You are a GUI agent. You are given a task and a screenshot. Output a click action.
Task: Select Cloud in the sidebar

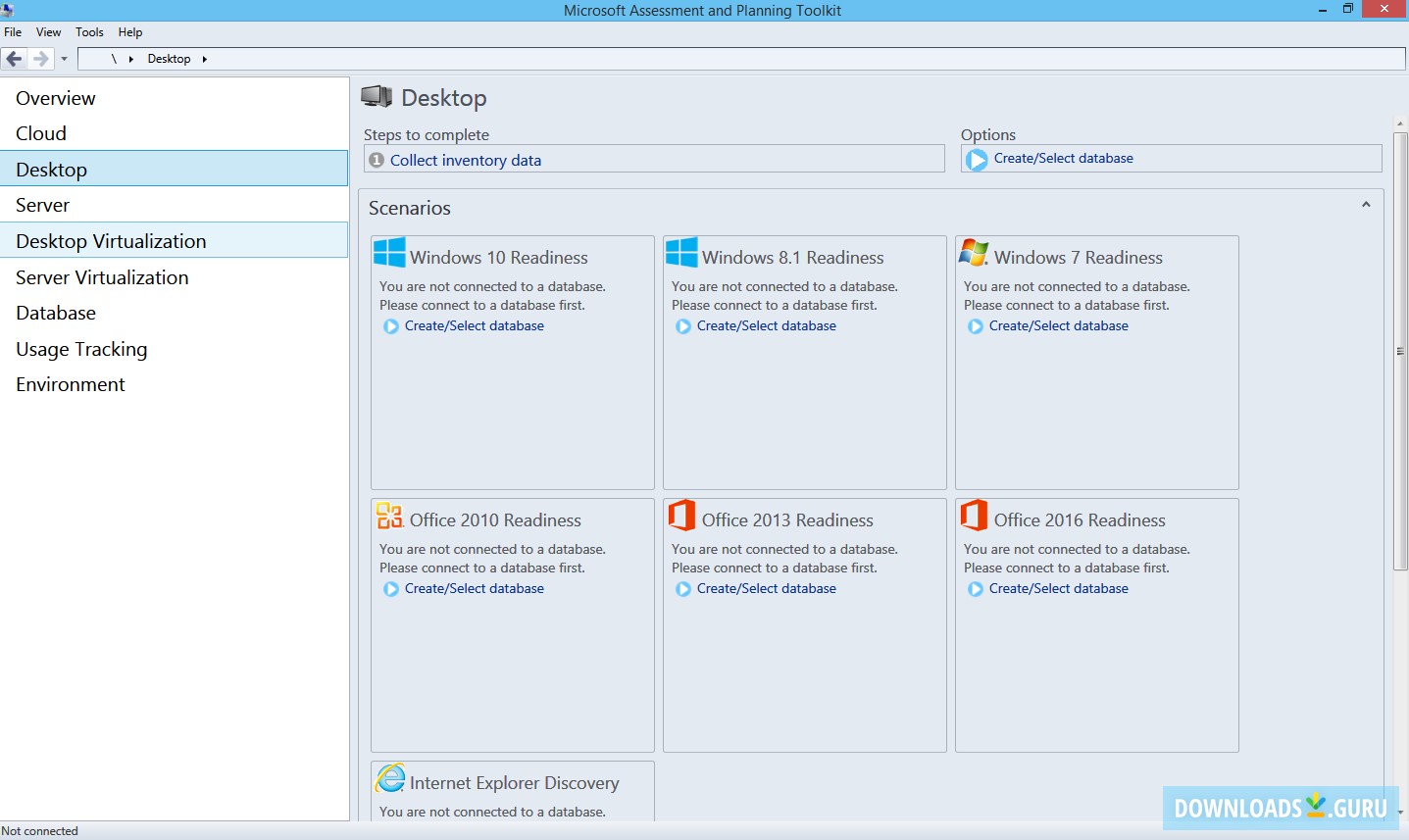coord(175,133)
